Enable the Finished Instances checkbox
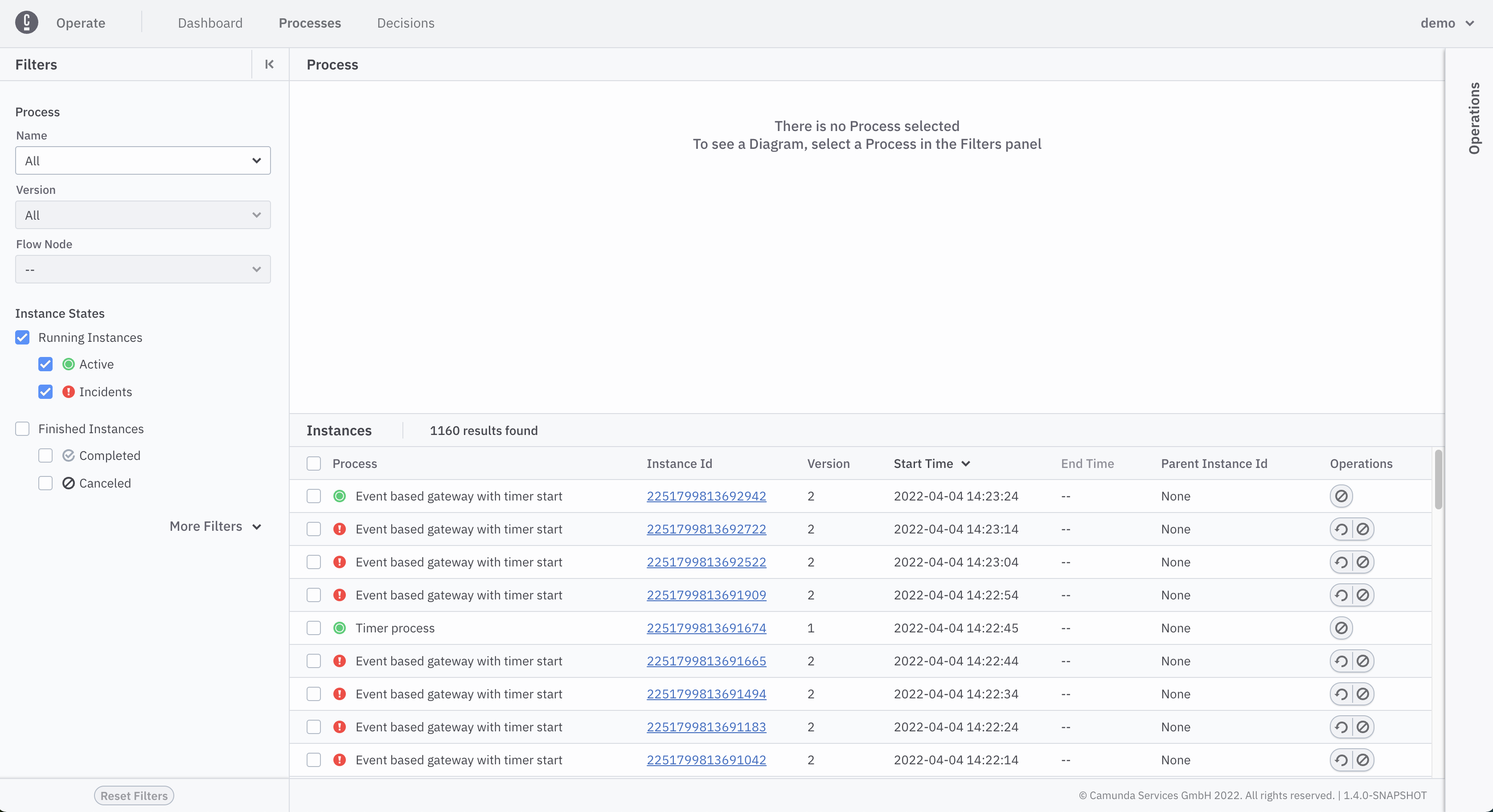This screenshot has width=1493, height=812. (x=22, y=429)
